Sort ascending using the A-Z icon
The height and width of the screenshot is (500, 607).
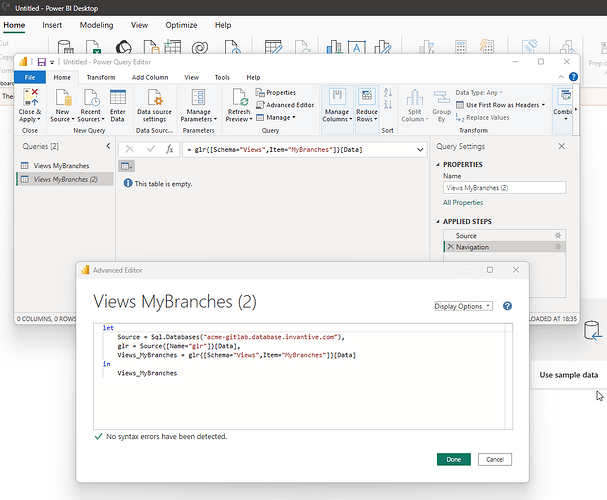coord(388,92)
